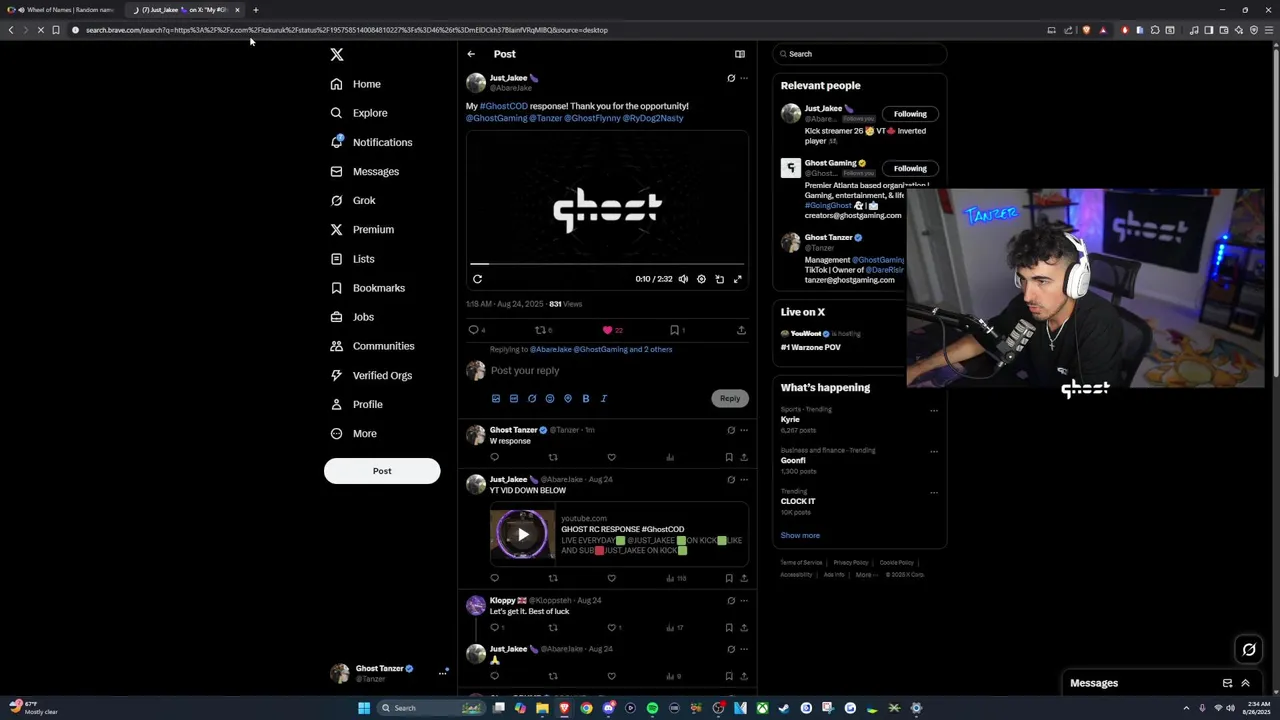Expand the More menu in sidebar

[x=354, y=433]
